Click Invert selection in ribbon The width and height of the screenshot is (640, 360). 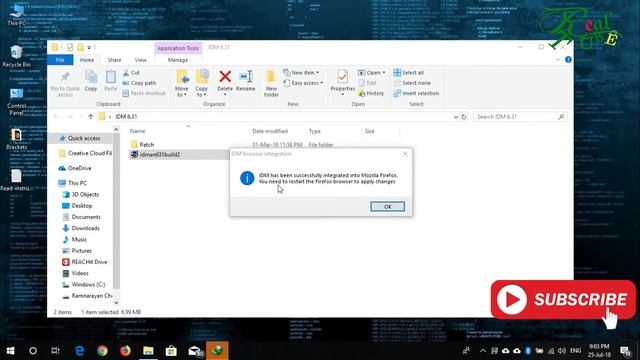(416, 93)
